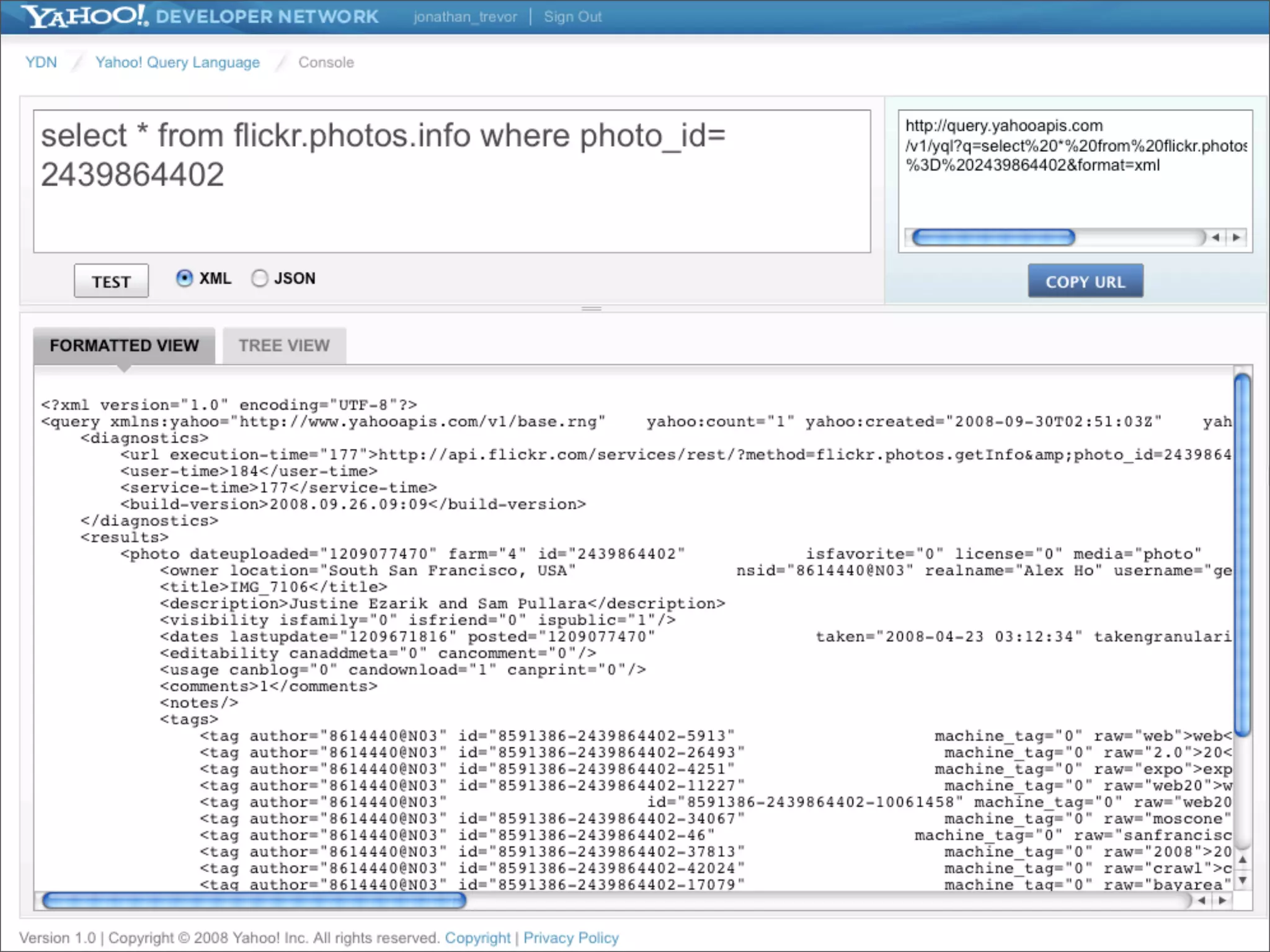The image size is (1270, 952).
Task: Click URL box scroll-right arrow
Action: 1237,237
